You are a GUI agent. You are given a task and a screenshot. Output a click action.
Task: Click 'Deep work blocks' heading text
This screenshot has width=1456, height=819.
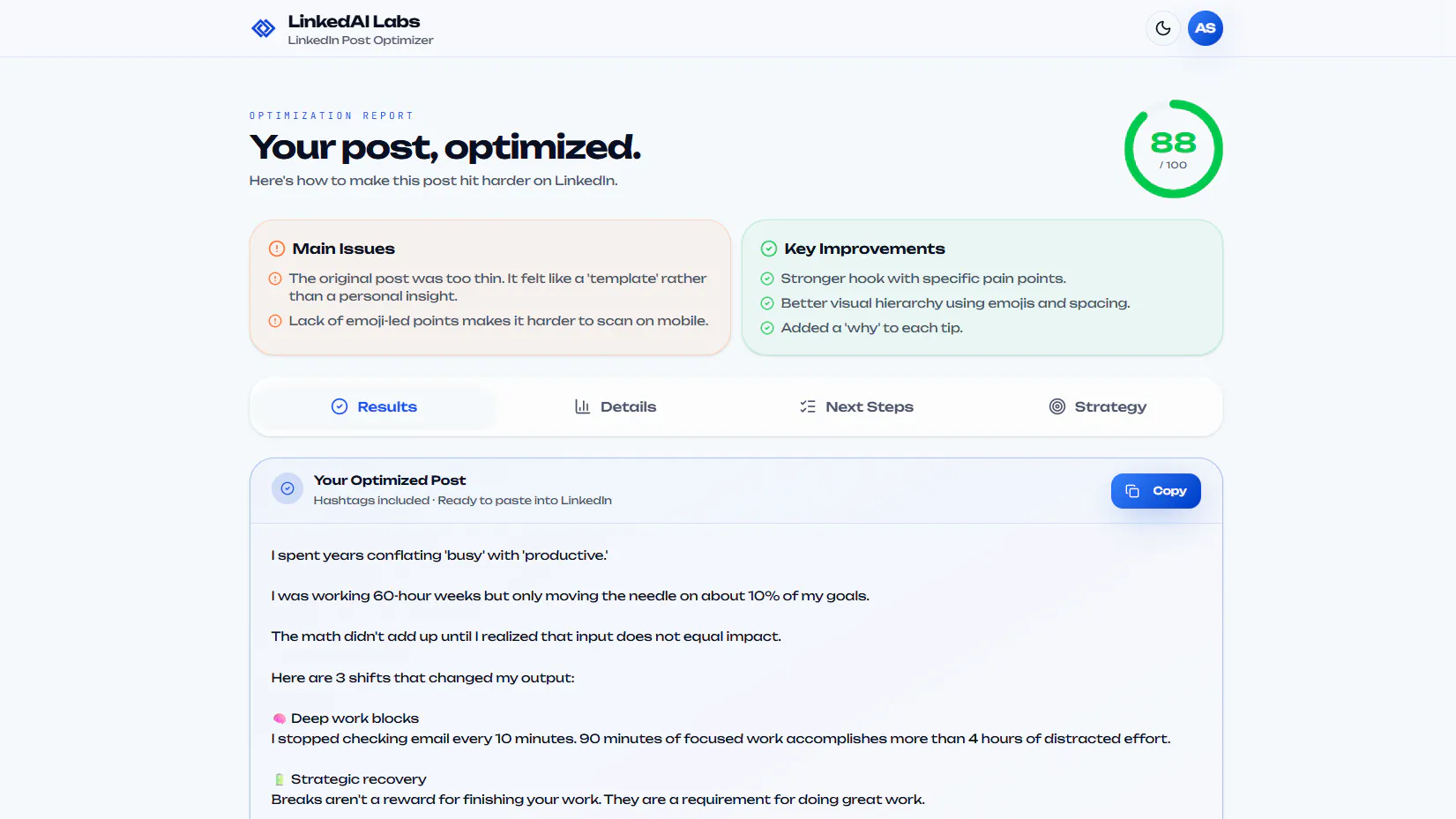coord(355,718)
